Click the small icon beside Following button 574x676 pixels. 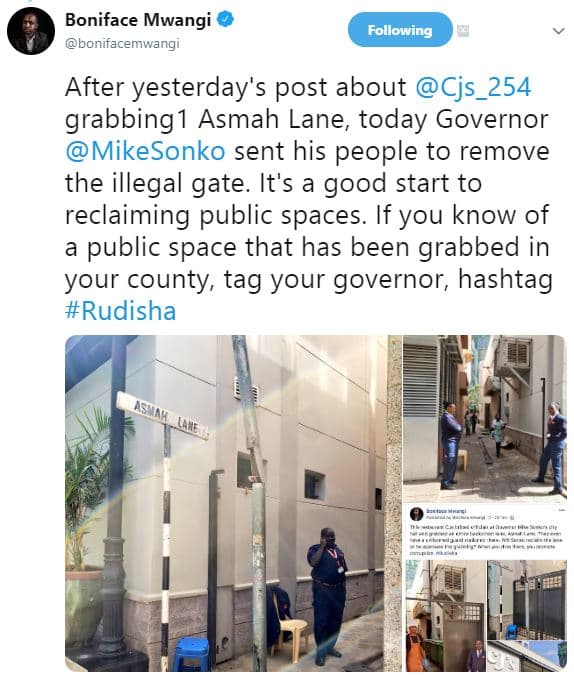click(x=463, y=31)
